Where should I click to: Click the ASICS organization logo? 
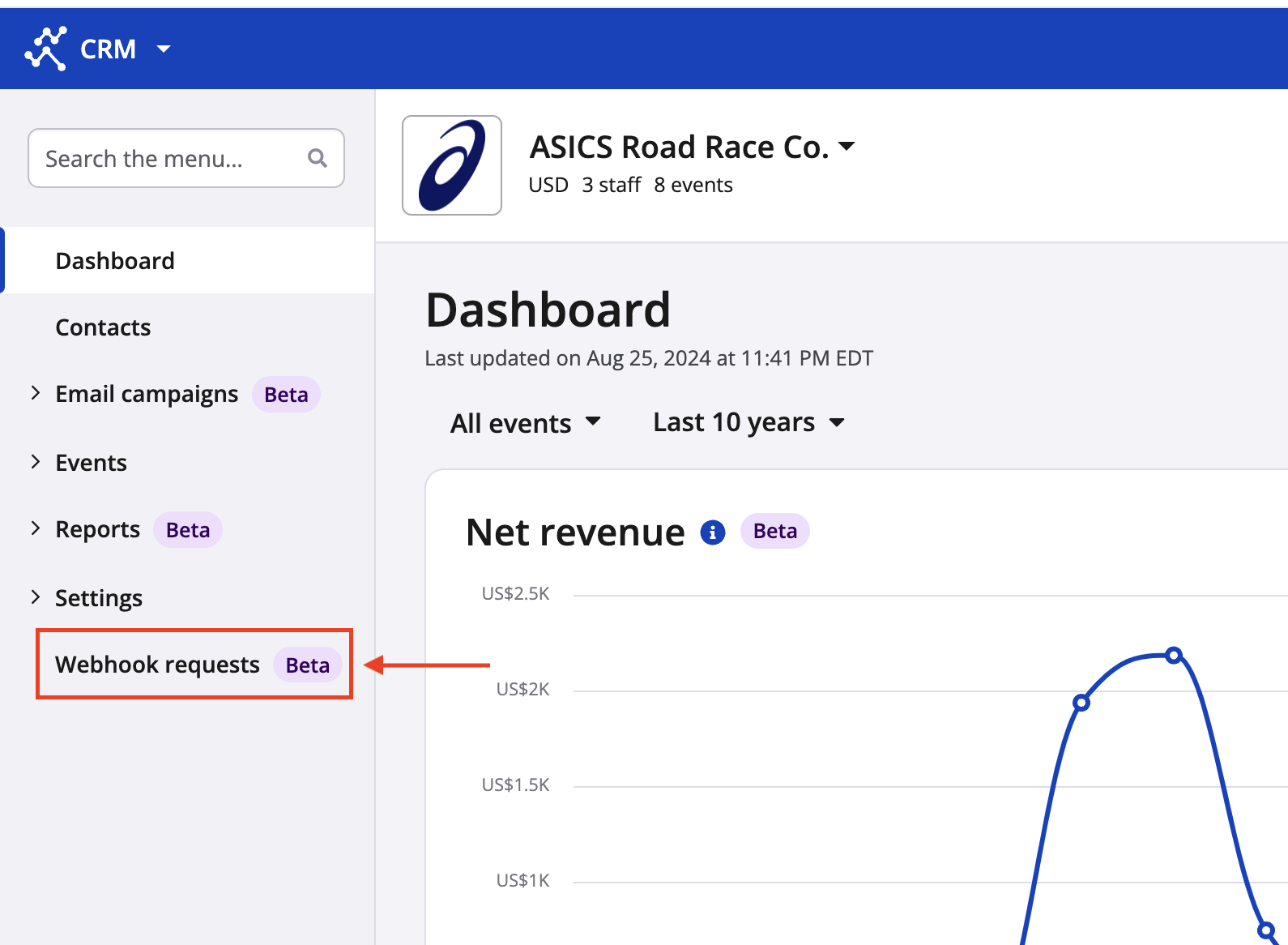click(452, 165)
